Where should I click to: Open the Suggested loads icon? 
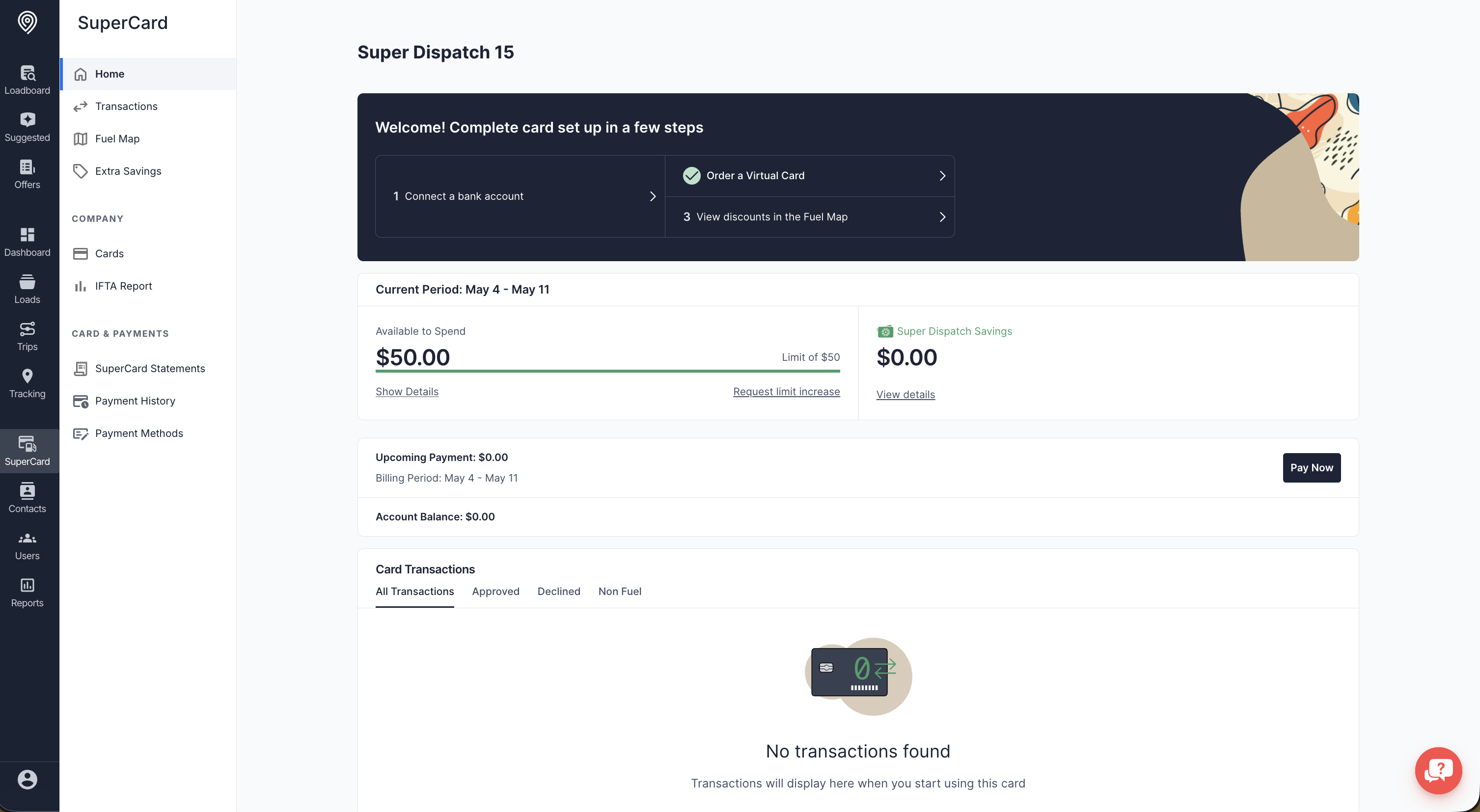pos(27,119)
